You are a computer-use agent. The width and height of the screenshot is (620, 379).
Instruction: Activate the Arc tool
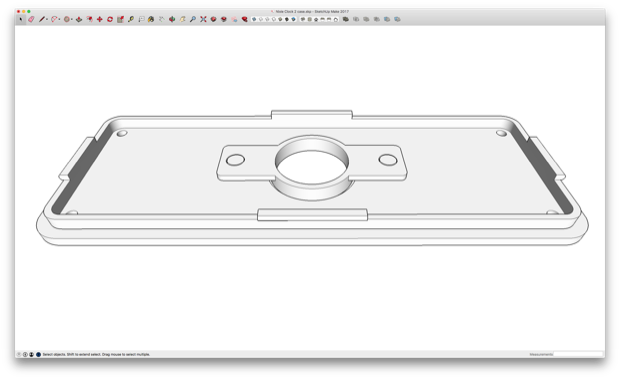pos(54,19)
